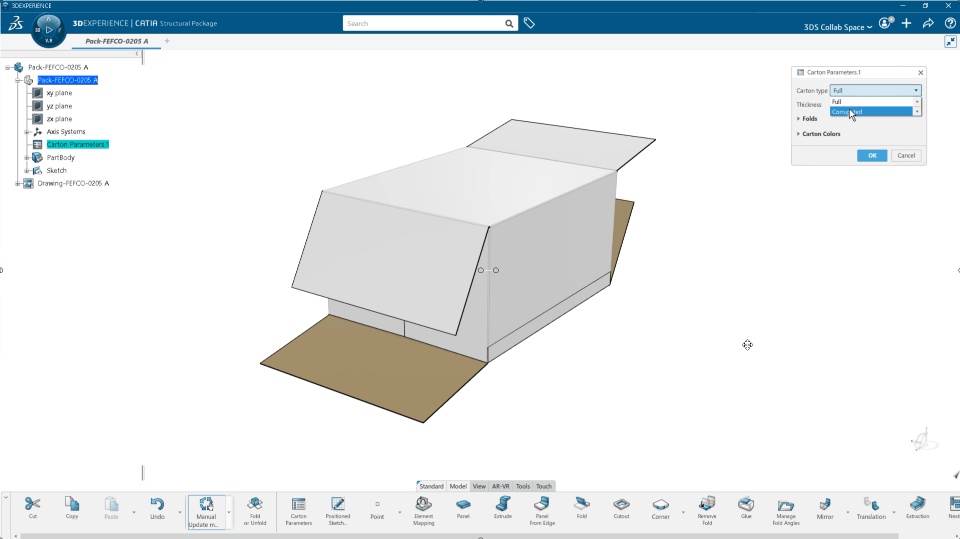
Task: Open the Corner tool options arrow
Action: pyautogui.click(x=683, y=512)
